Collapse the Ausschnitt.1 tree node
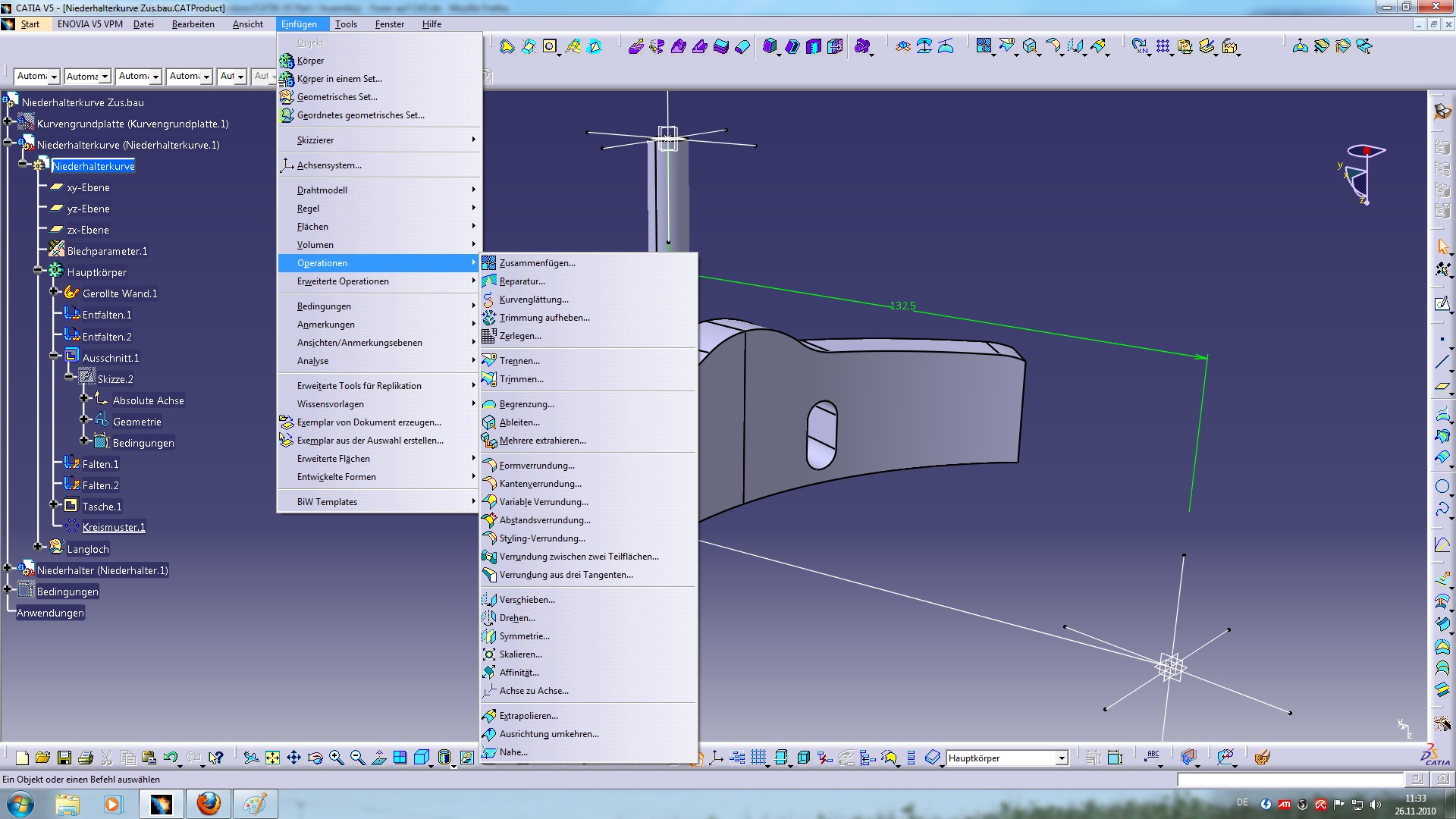The height and width of the screenshot is (819, 1456). (53, 355)
